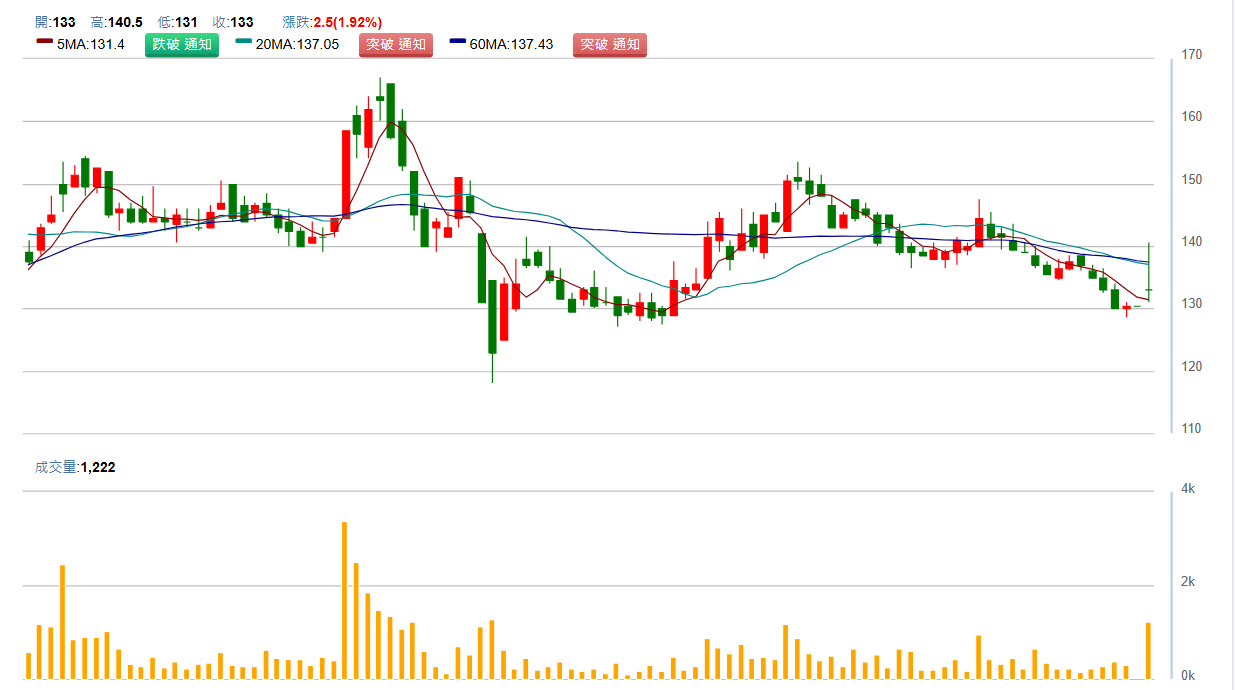The image size is (1235, 690).
Task: Select the 60MA:137.43 legend label
Action: (511, 44)
